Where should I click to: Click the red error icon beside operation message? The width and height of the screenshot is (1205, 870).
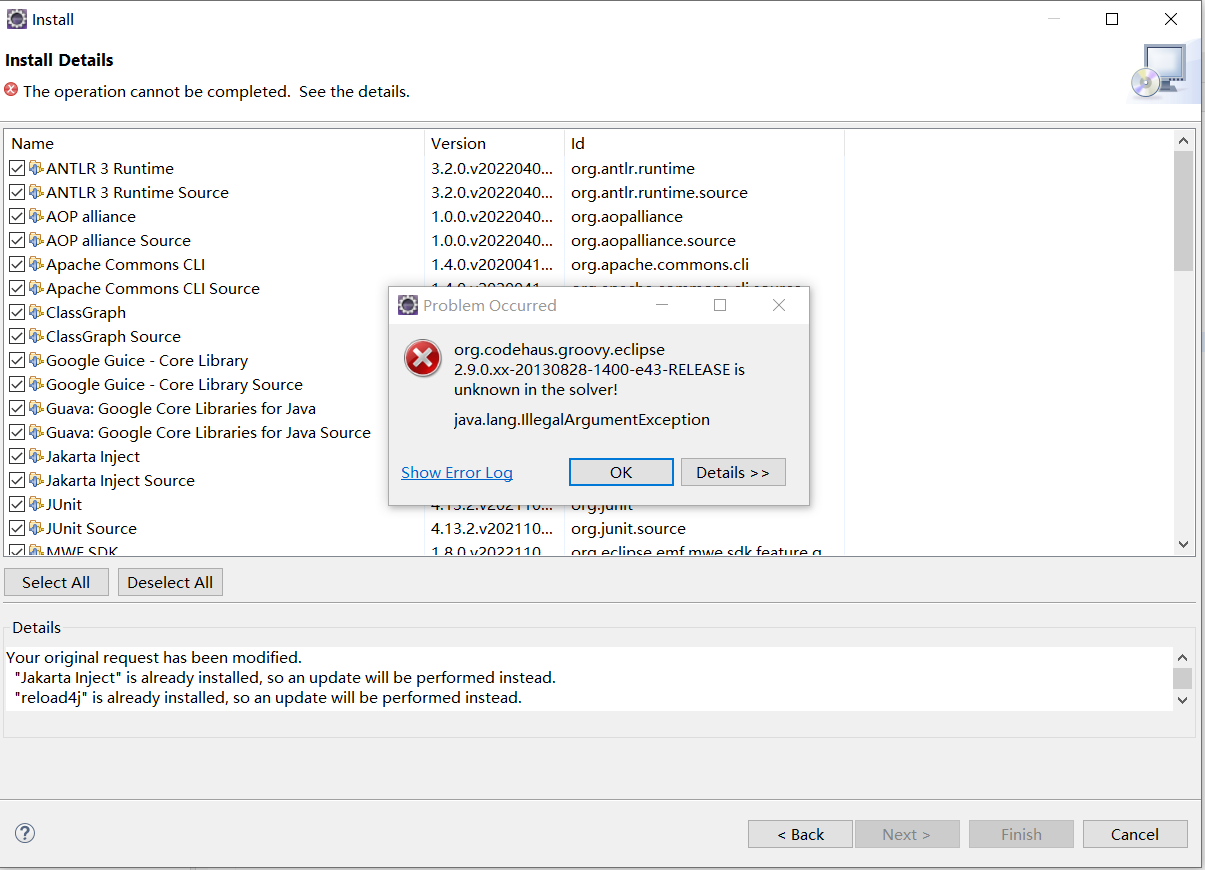pyautogui.click(x=11, y=90)
